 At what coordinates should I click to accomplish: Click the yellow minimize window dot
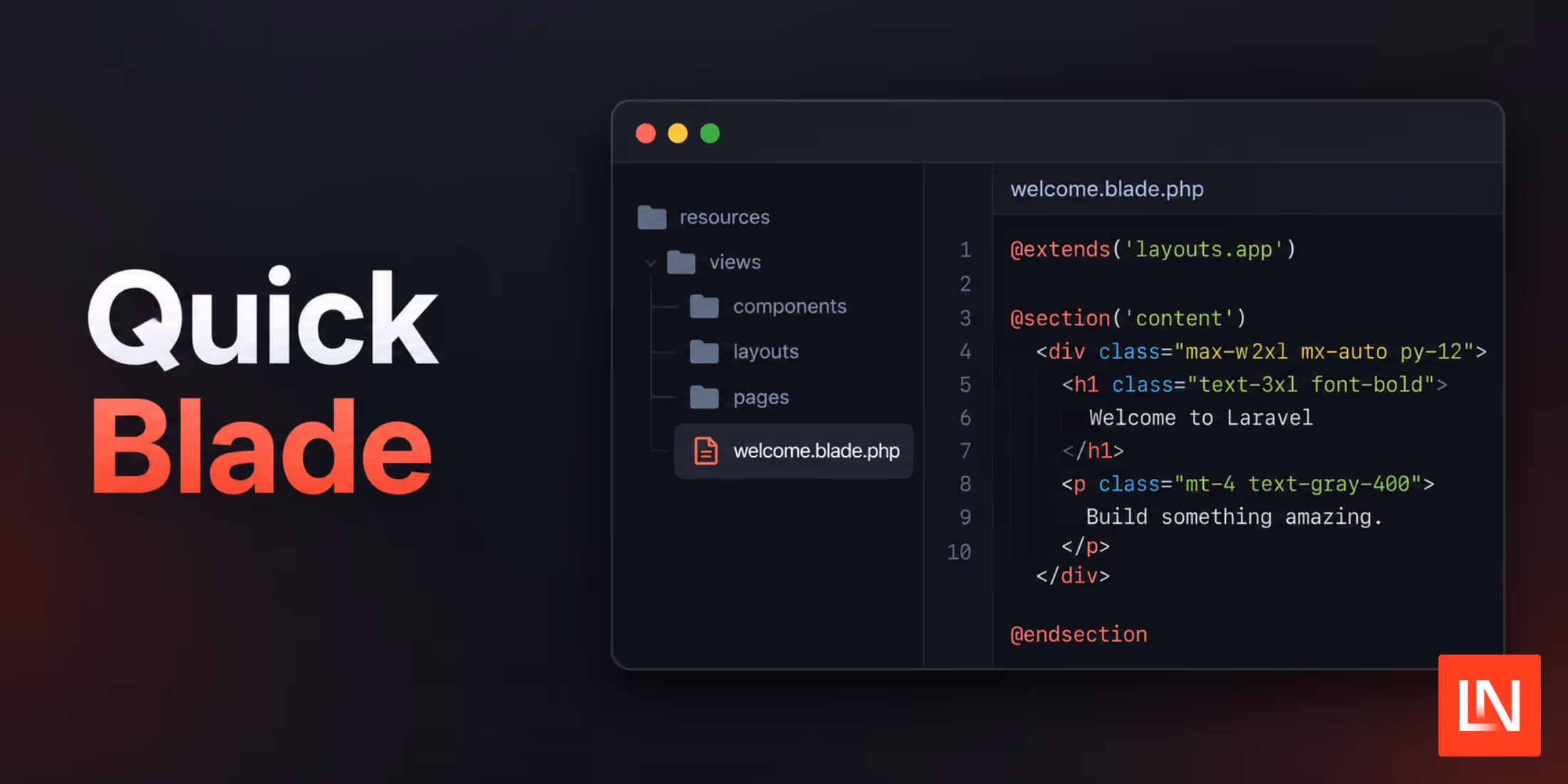coord(678,133)
